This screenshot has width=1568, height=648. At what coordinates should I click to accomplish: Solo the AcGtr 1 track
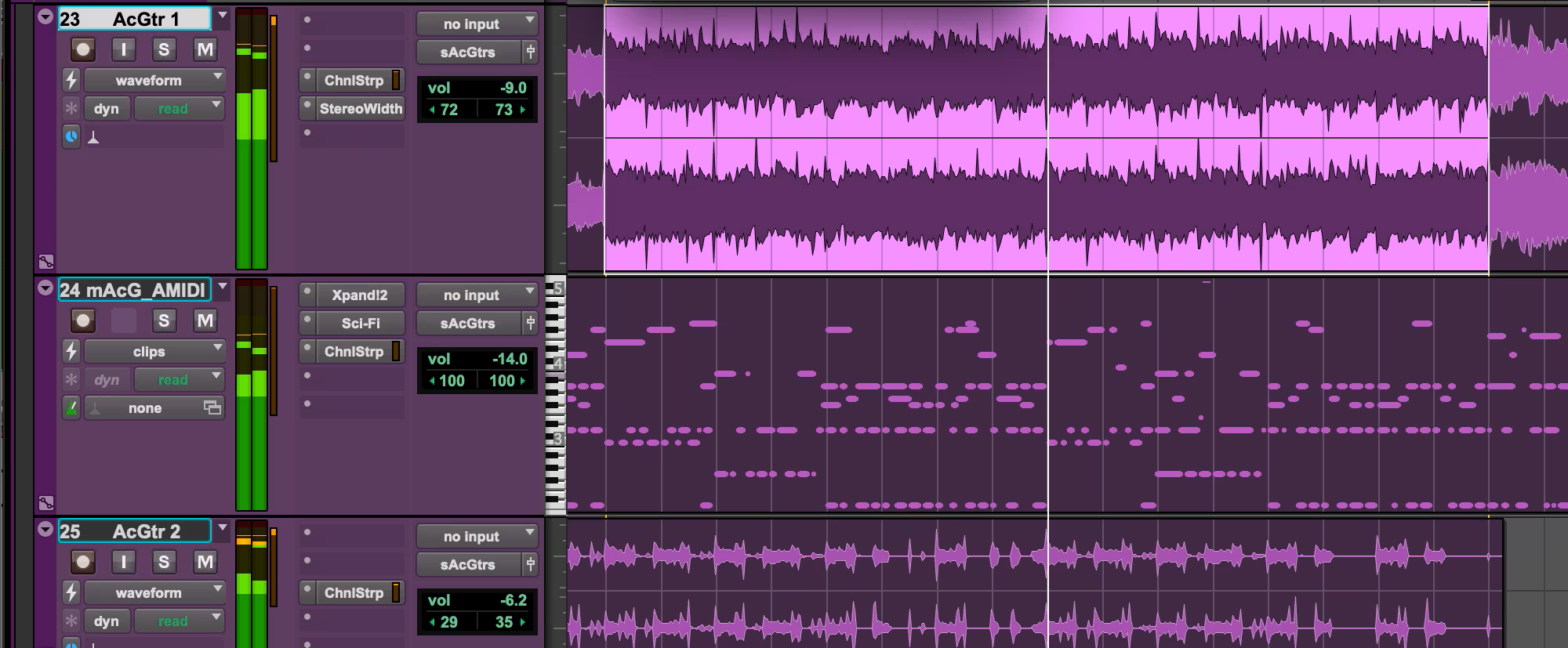[x=163, y=50]
